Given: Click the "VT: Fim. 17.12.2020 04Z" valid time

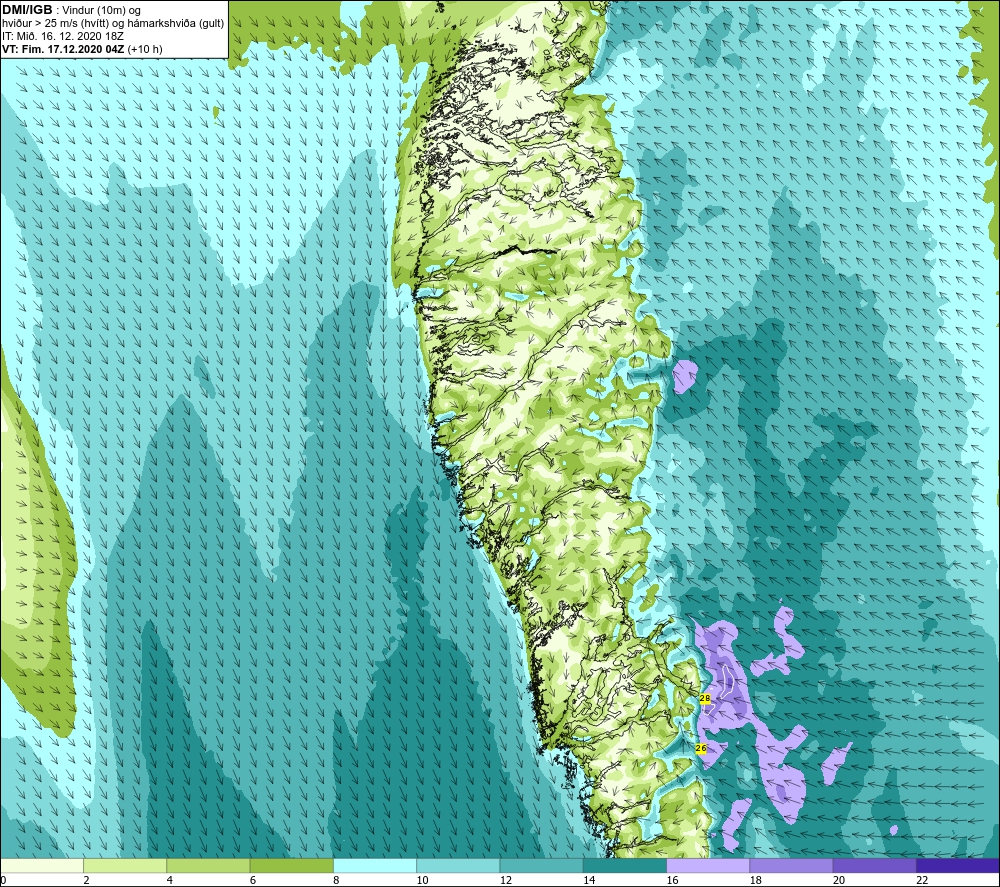Looking at the screenshot, I should (63, 49).
